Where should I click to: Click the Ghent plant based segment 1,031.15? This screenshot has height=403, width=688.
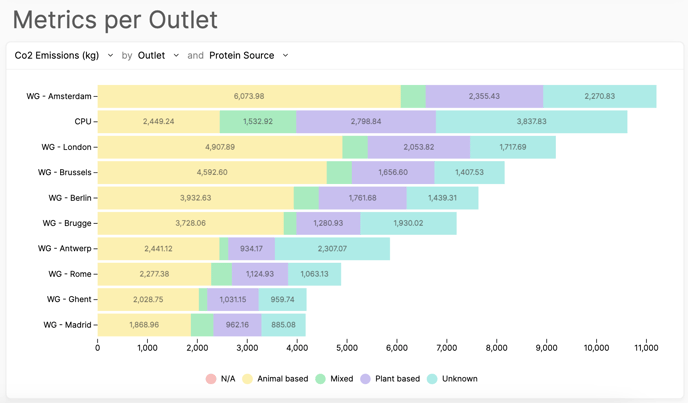pyautogui.click(x=233, y=300)
